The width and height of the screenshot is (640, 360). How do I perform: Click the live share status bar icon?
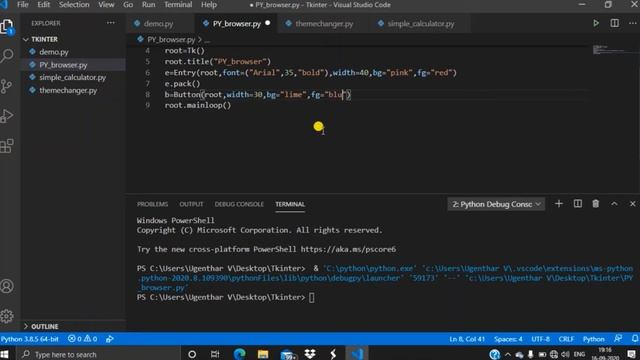point(109,339)
